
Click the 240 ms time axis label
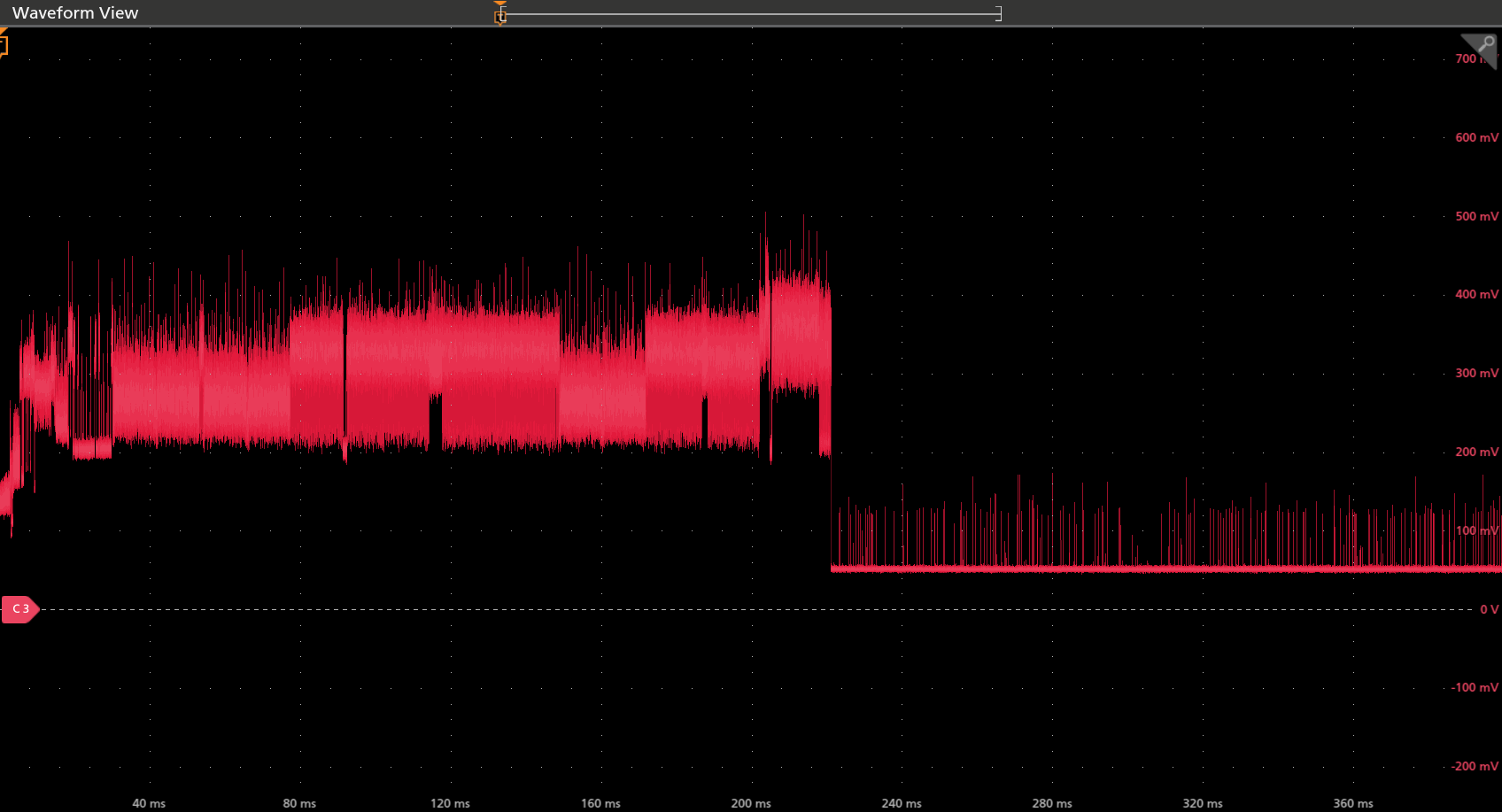pos(902,804)
